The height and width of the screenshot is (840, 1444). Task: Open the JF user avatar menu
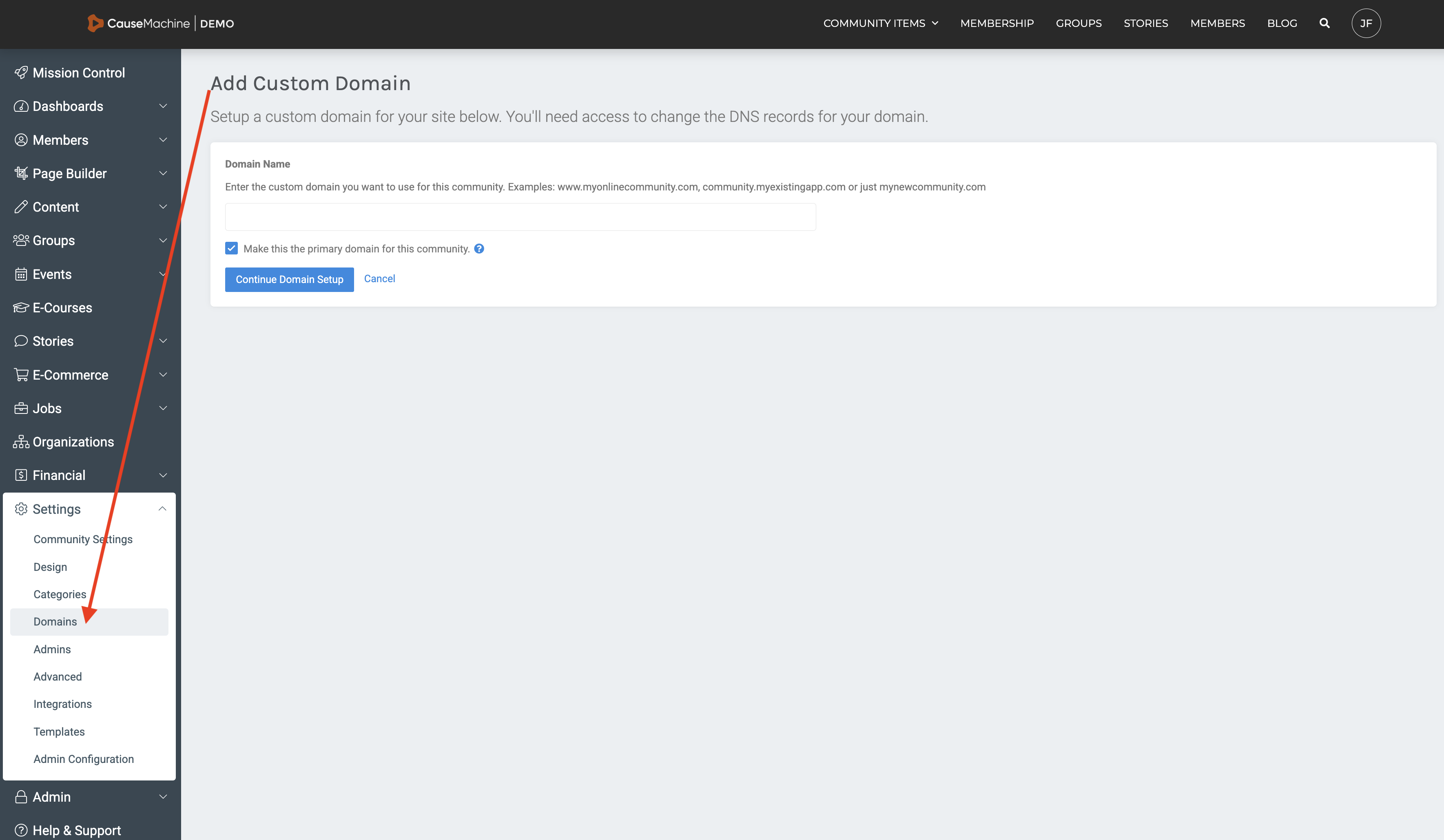click(x=1366, y=24)
